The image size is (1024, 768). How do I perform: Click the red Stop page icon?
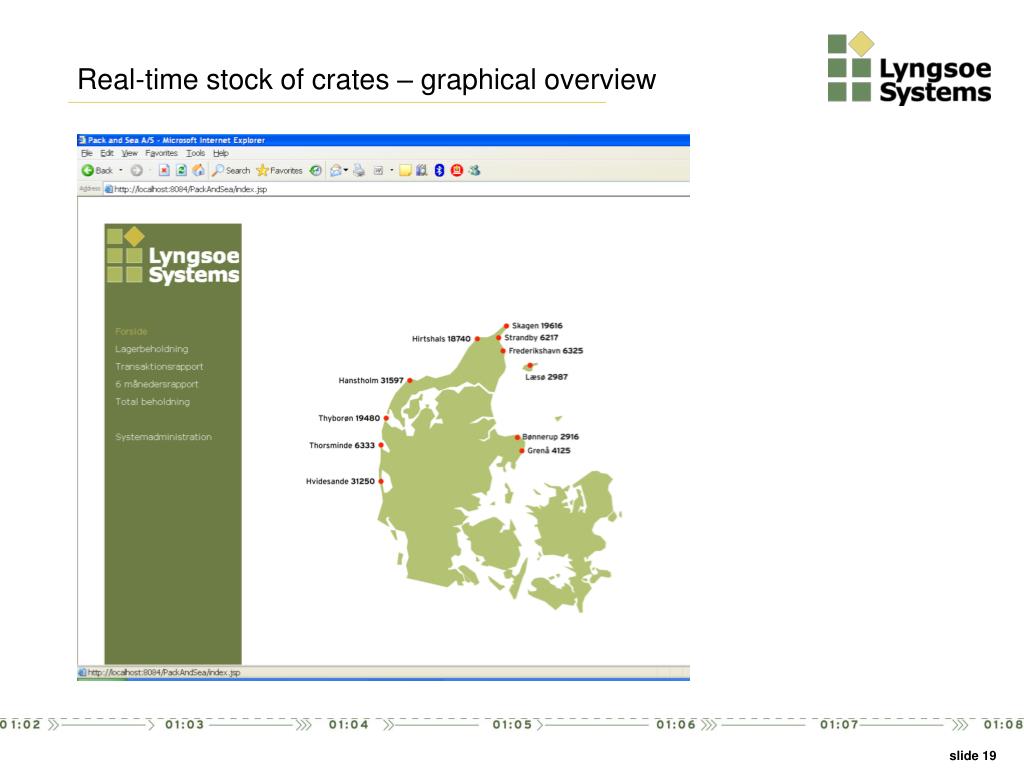[x=164, y=170]
